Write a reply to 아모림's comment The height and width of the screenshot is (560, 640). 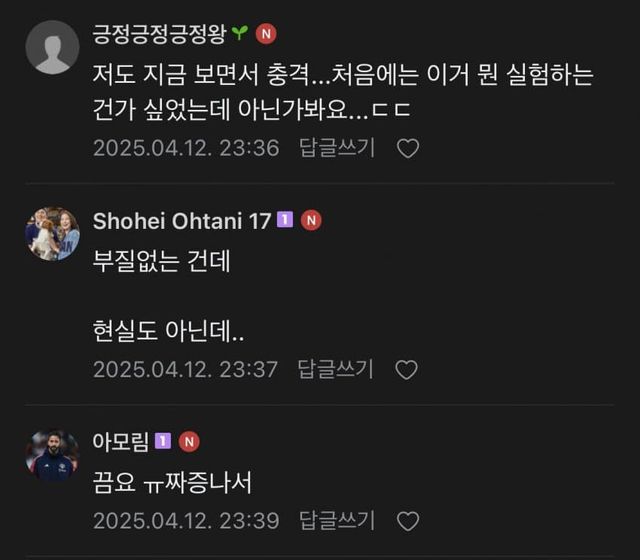(x=337, y=521)
